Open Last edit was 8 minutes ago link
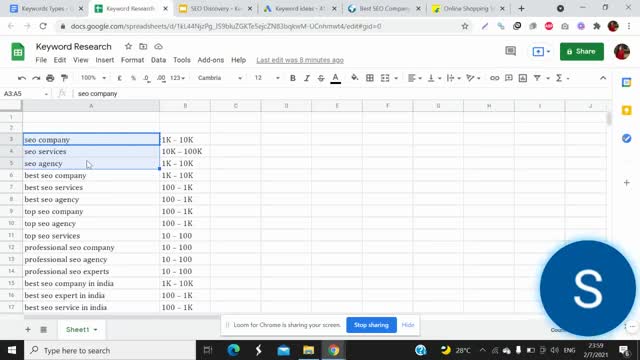The image size is (640, 360). point(300,60)
